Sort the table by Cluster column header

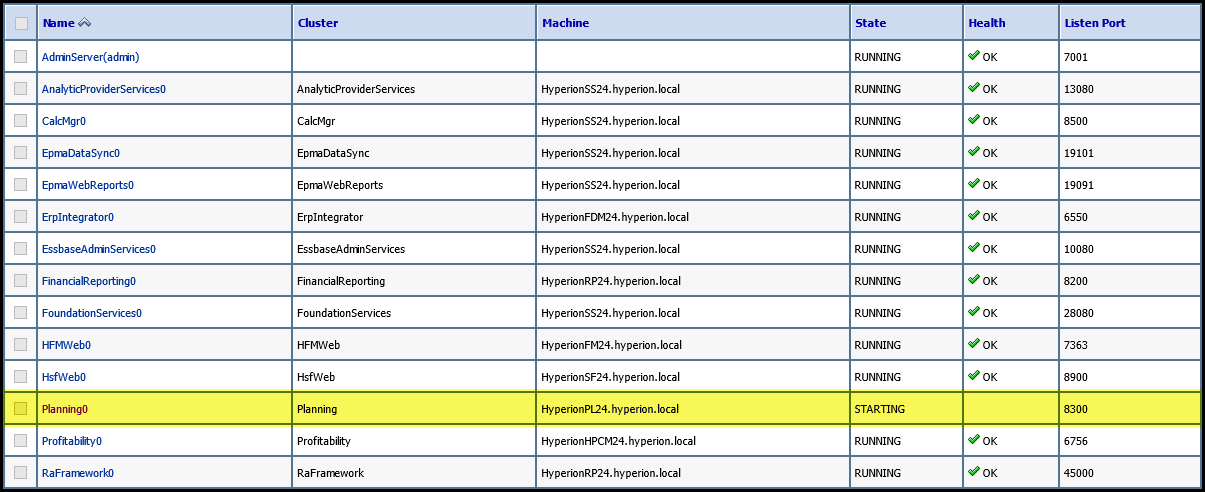[x=318, y=23]
